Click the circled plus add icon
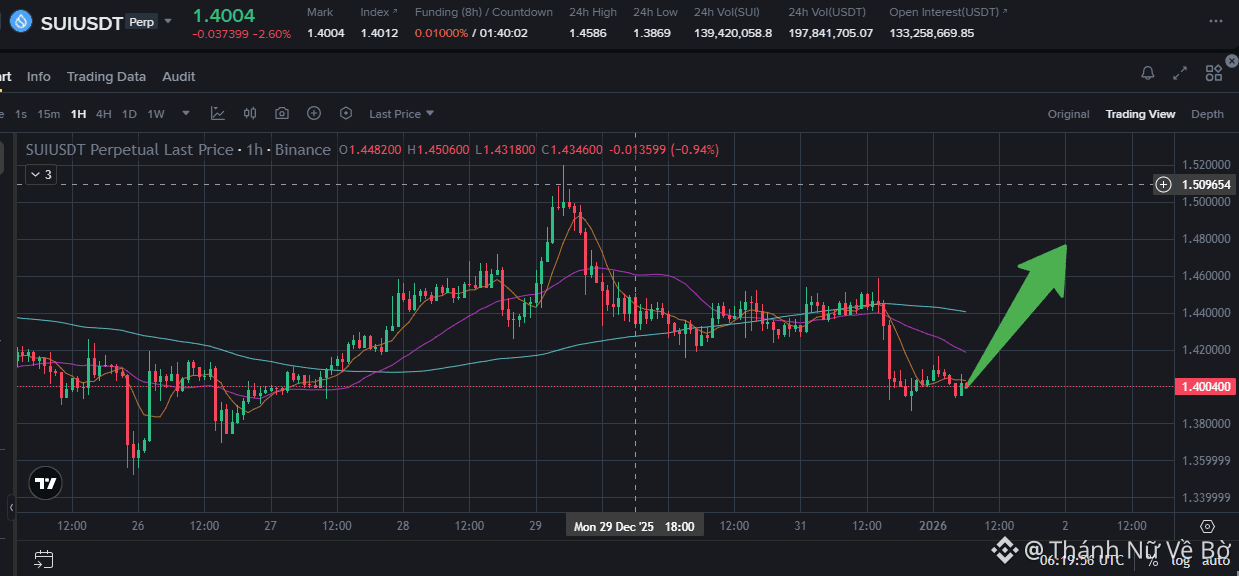The height and width of the screenshot is (576, 1239). pos(314,113)
